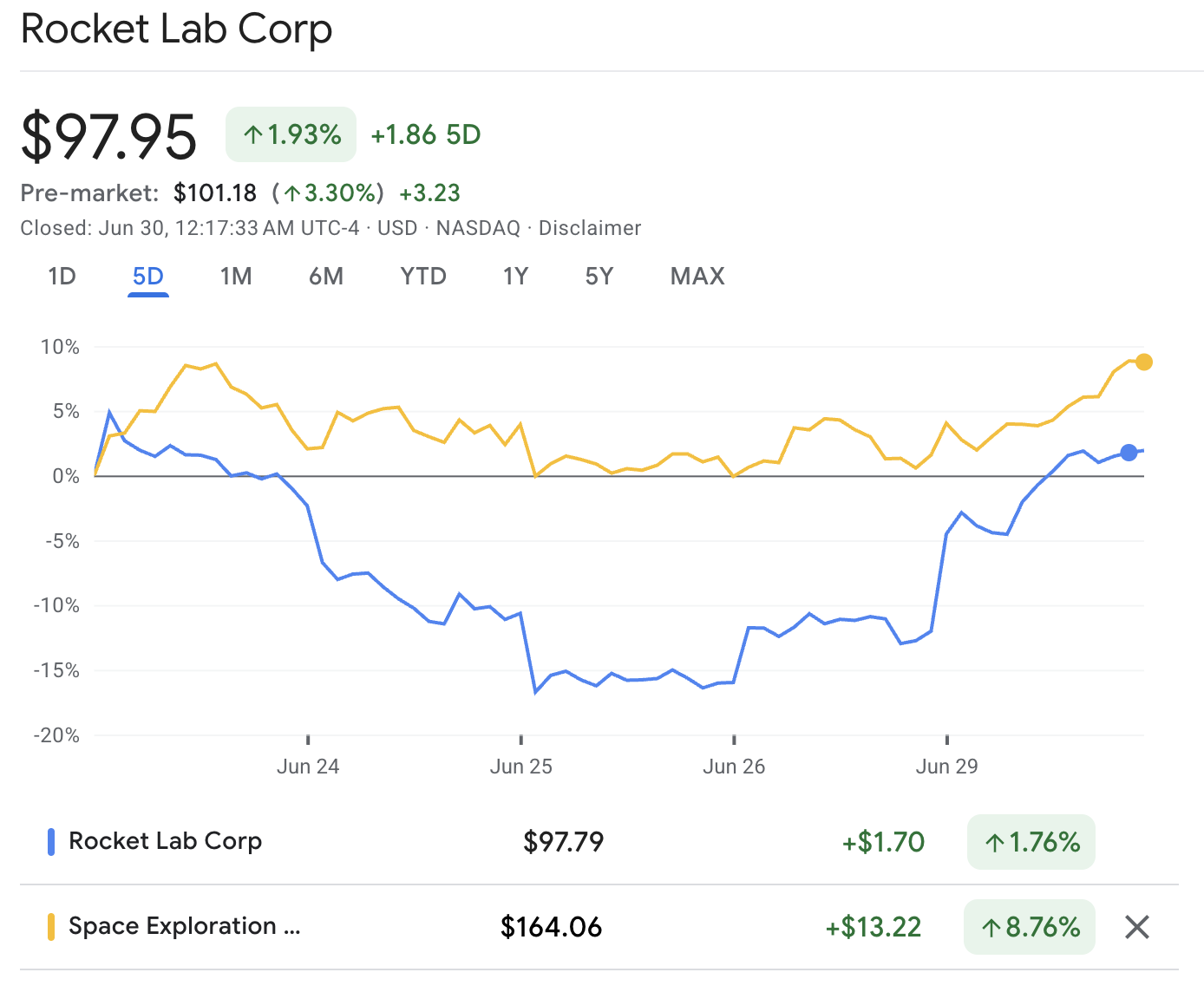Show the 1Y chart range
Screen dimensions: 1204x992
[x=516, y=277]
